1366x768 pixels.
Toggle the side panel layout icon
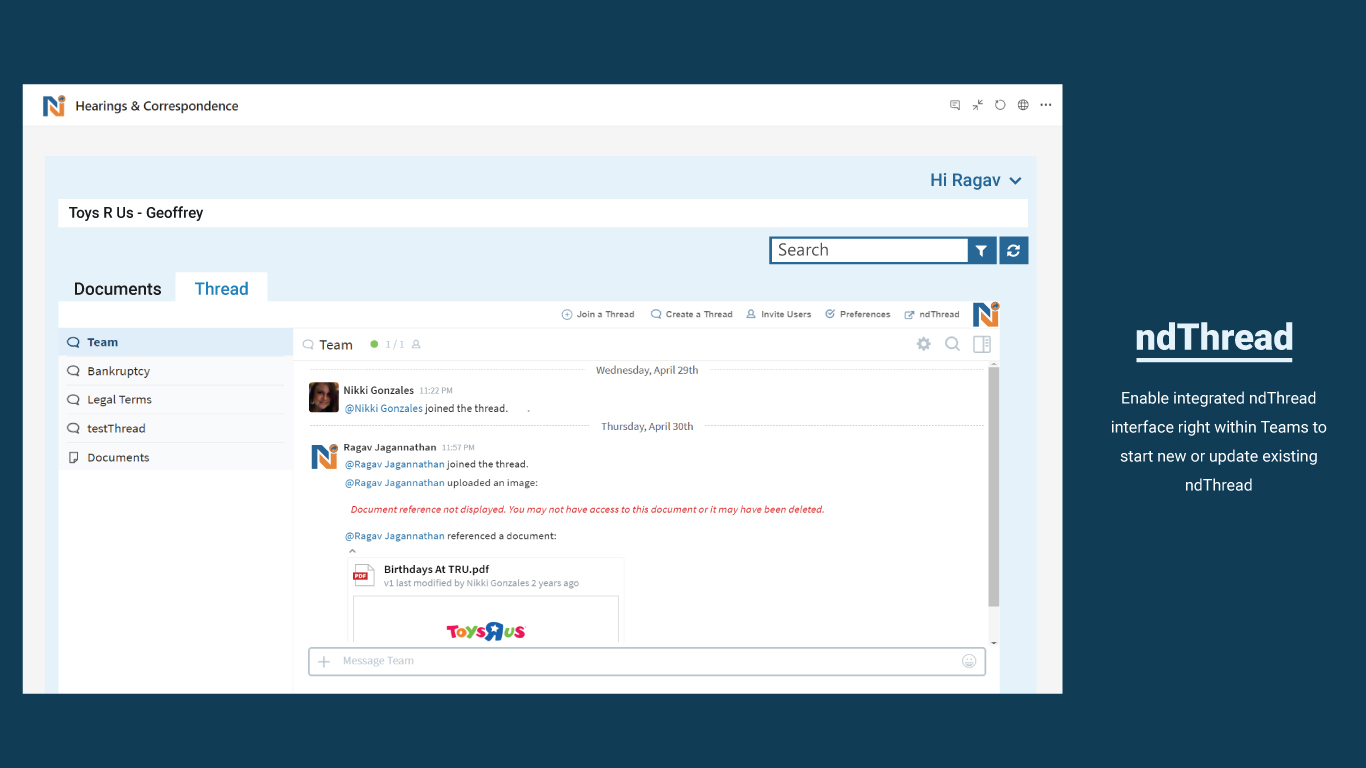(x=982, y=344)
